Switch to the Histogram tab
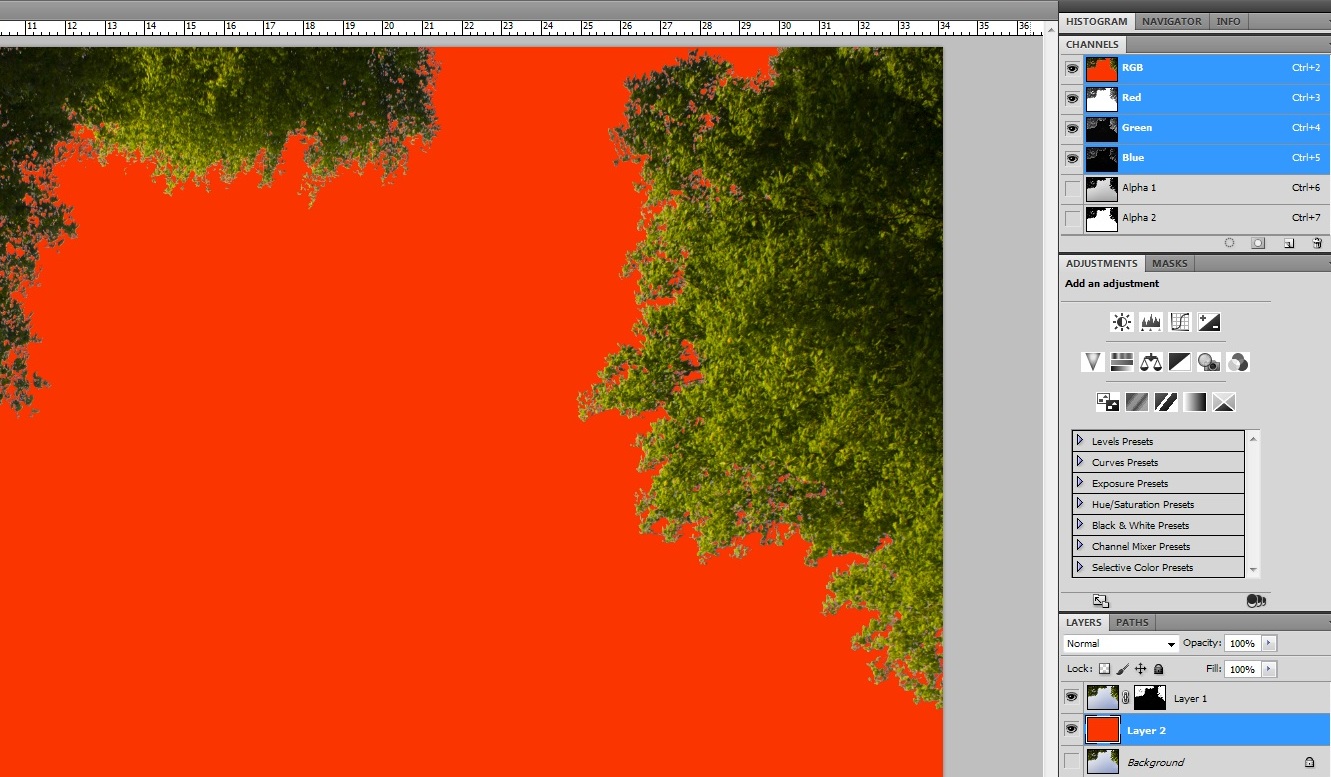Viewport: 1331px width, 777px height. coord(1096,21)
